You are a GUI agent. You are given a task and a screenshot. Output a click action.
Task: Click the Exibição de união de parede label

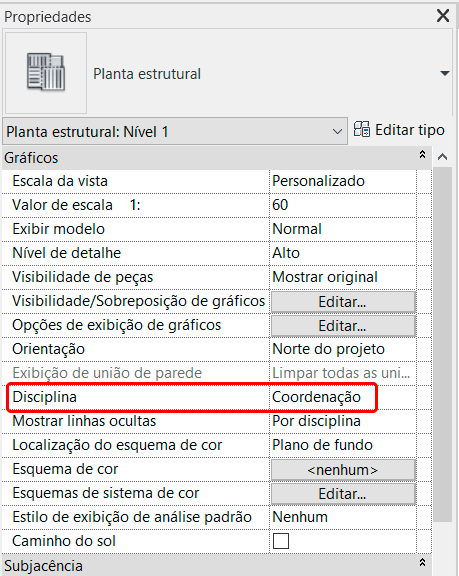click(107, 373)
